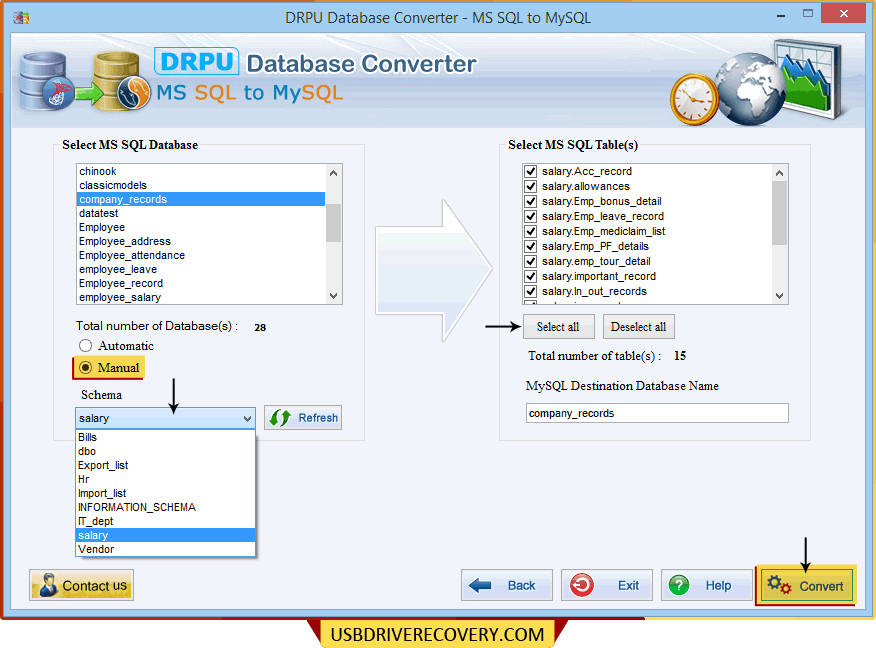Select Employee database entry
Viewport: 876px width, 648px height.
[x=201, y=227]
